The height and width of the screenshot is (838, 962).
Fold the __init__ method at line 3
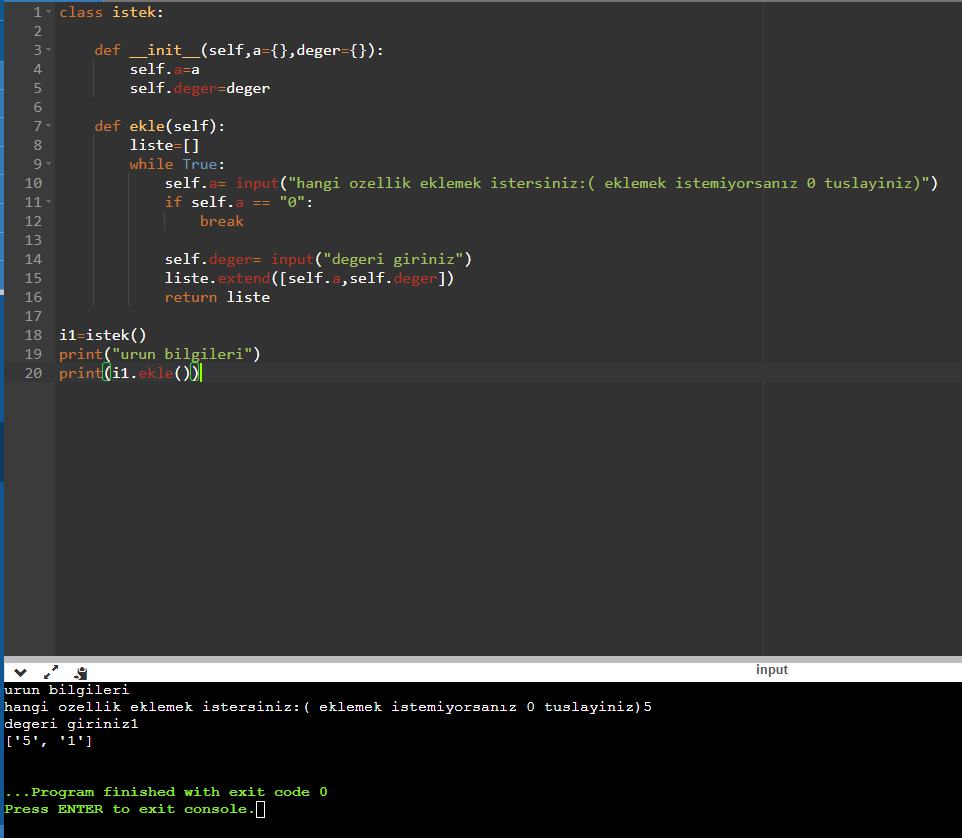coord(48,50)
